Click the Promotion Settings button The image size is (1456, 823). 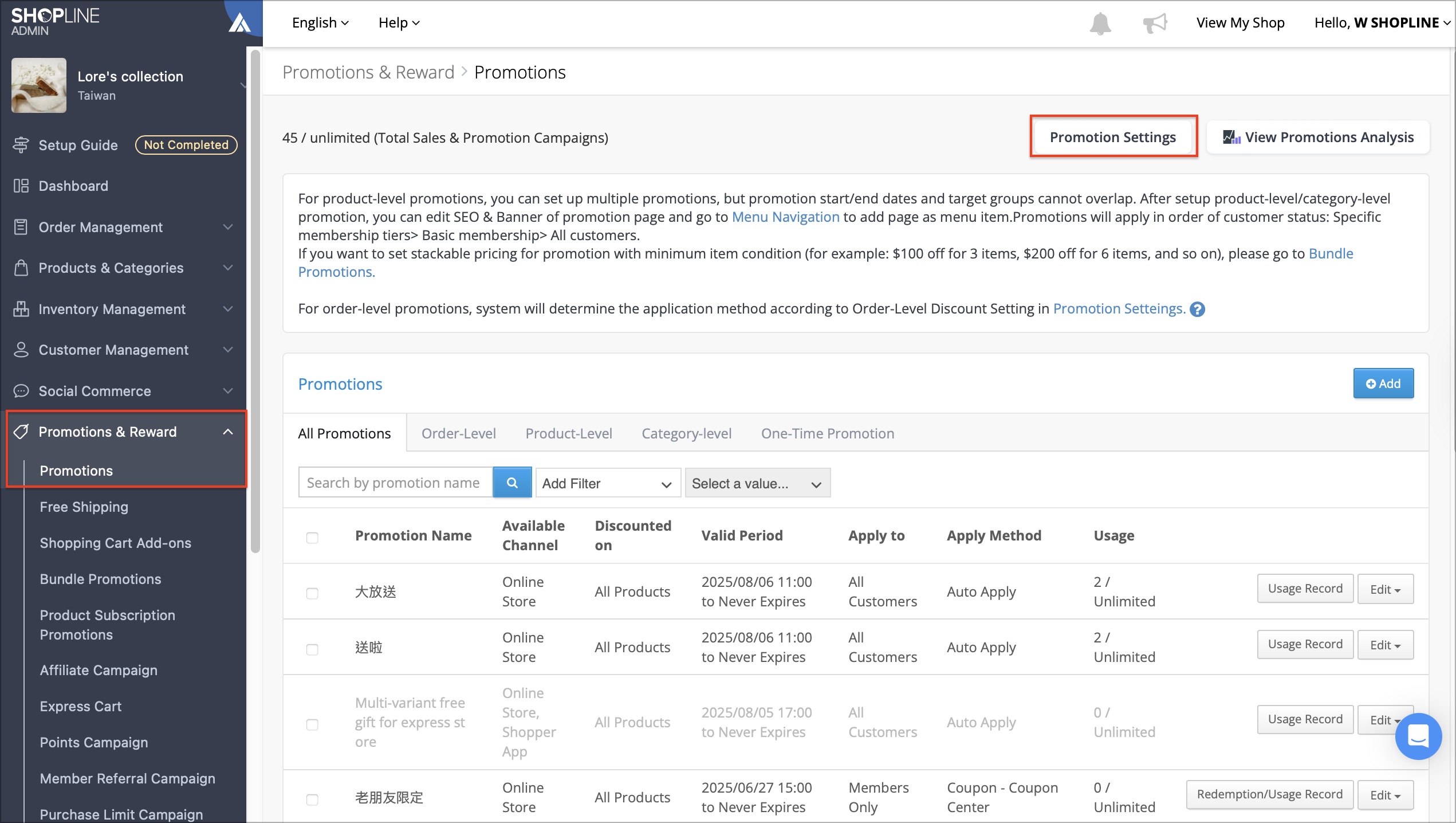point(1112,137)
